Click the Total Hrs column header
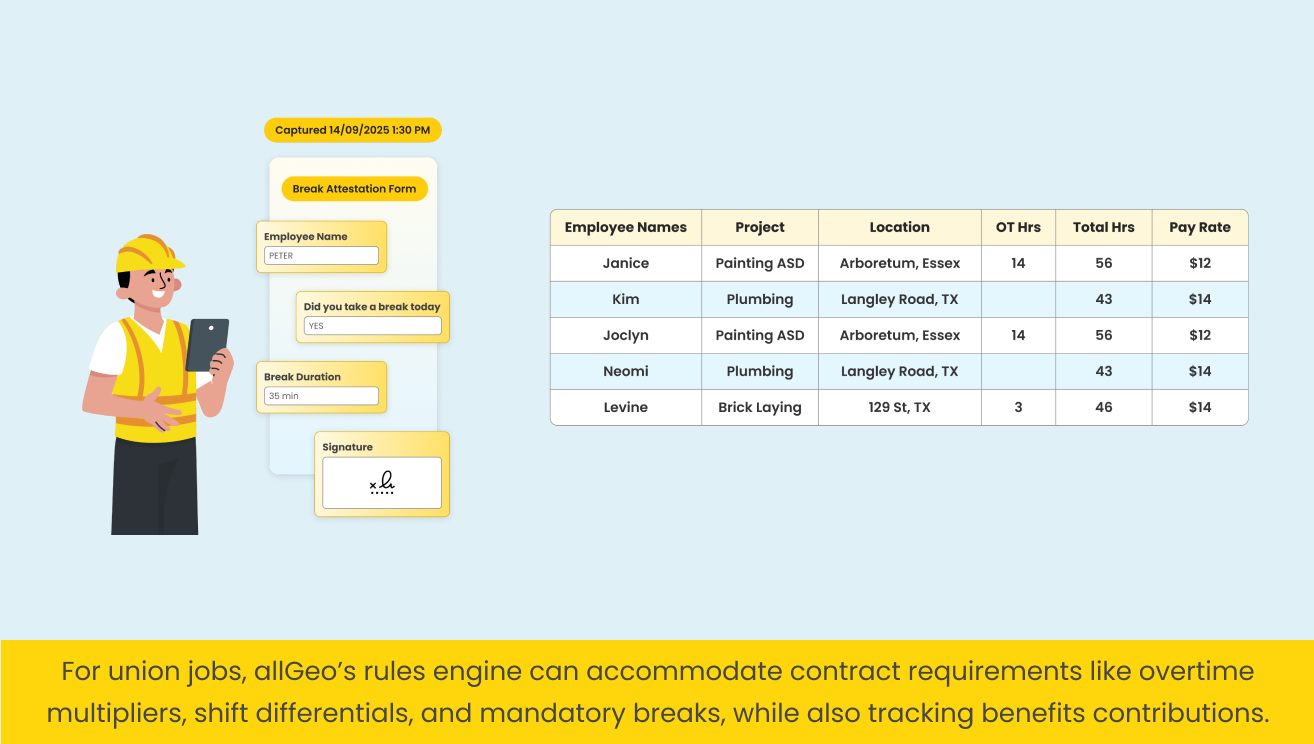The image size is (1314, 744). [x=1103, y=227]
